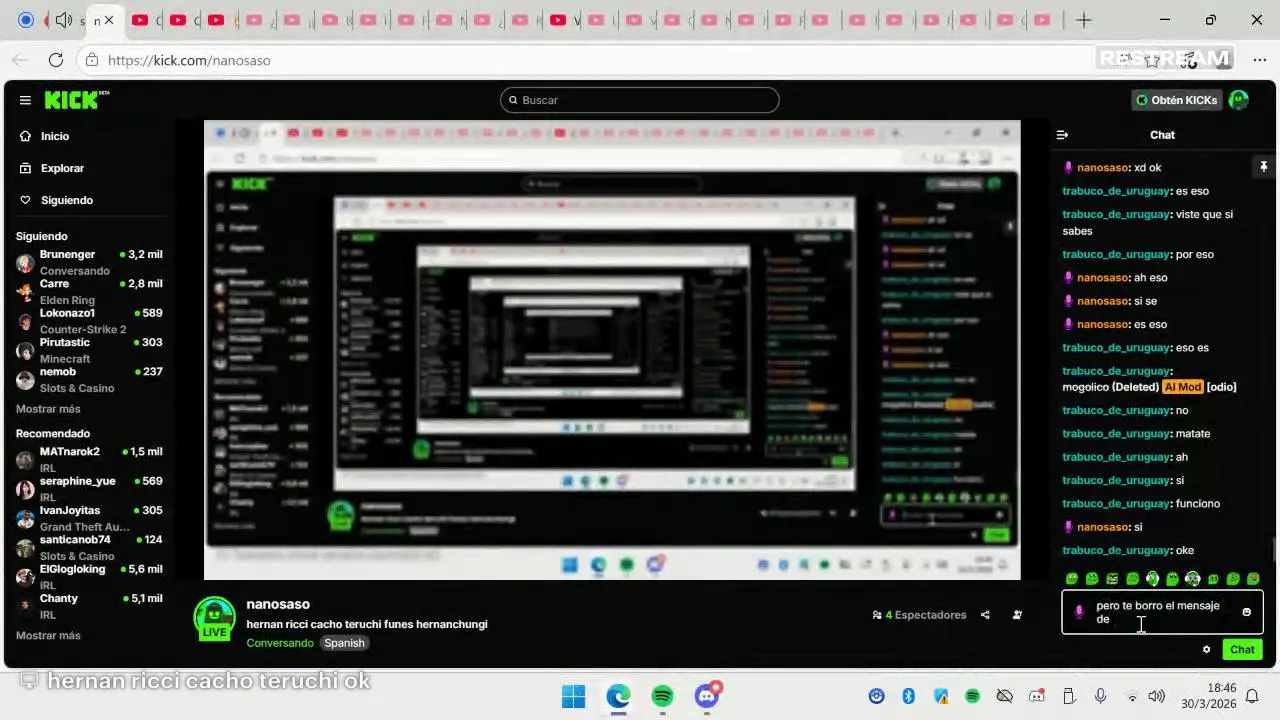Open ElGlogloking recommended channel

(88, 576)
